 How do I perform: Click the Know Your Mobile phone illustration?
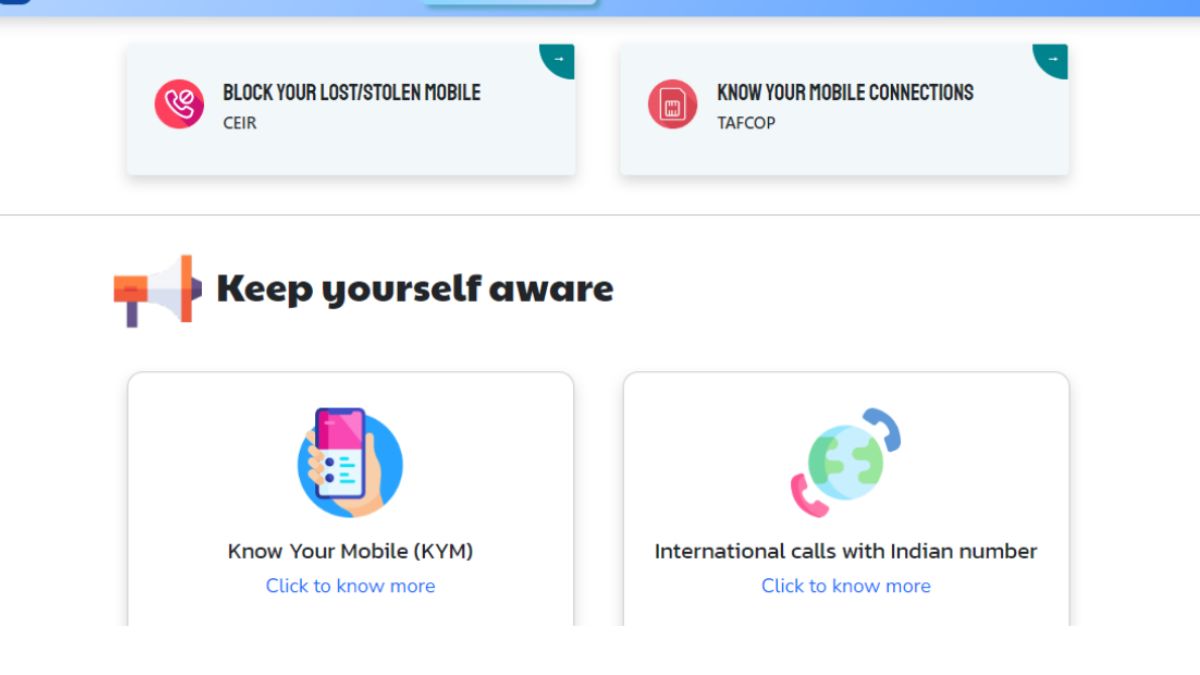coord(350,462)
